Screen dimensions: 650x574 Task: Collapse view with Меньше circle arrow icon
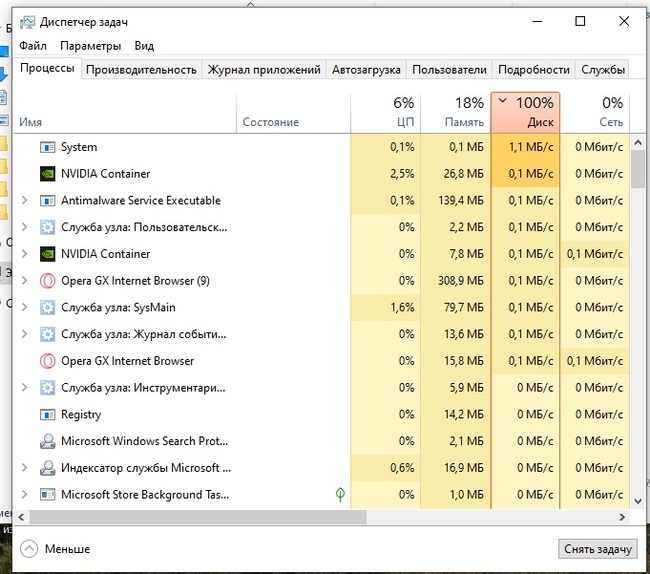pos(29,549)
